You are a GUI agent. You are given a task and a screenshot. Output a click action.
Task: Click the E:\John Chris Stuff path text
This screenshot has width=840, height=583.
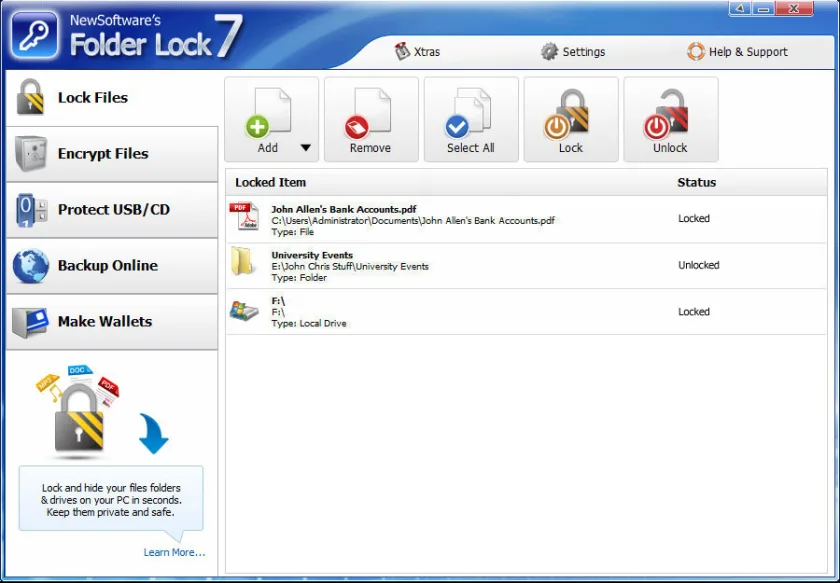[x=350, y=266]
